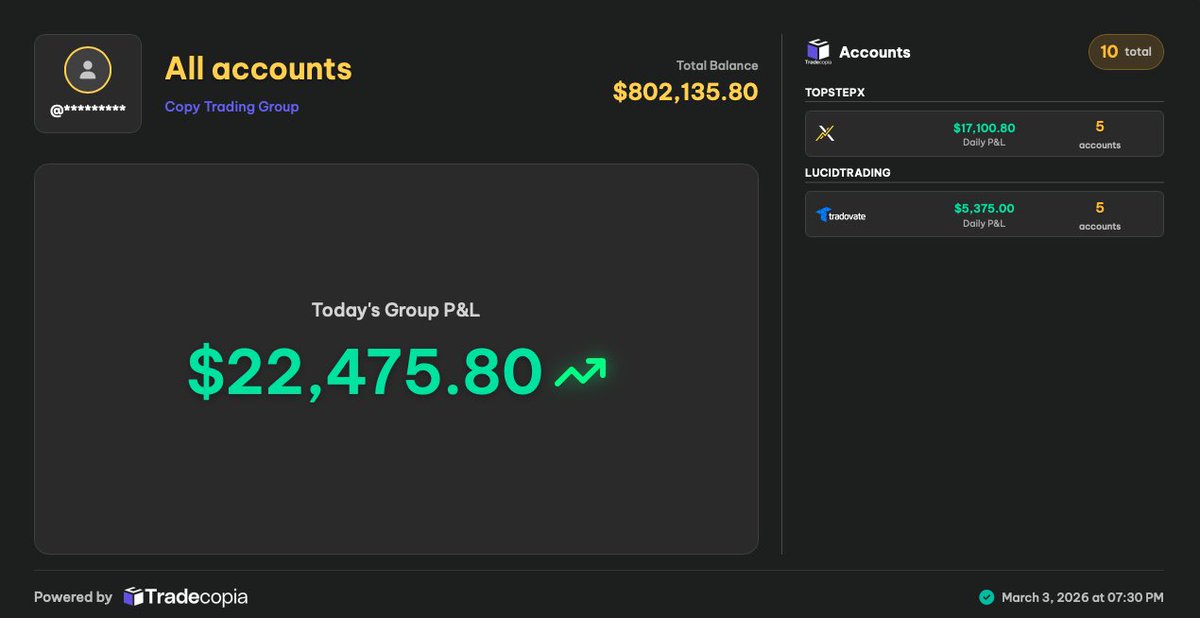
Task: Click the green upward trend arrow icon
Action: (x=581, y=373)
